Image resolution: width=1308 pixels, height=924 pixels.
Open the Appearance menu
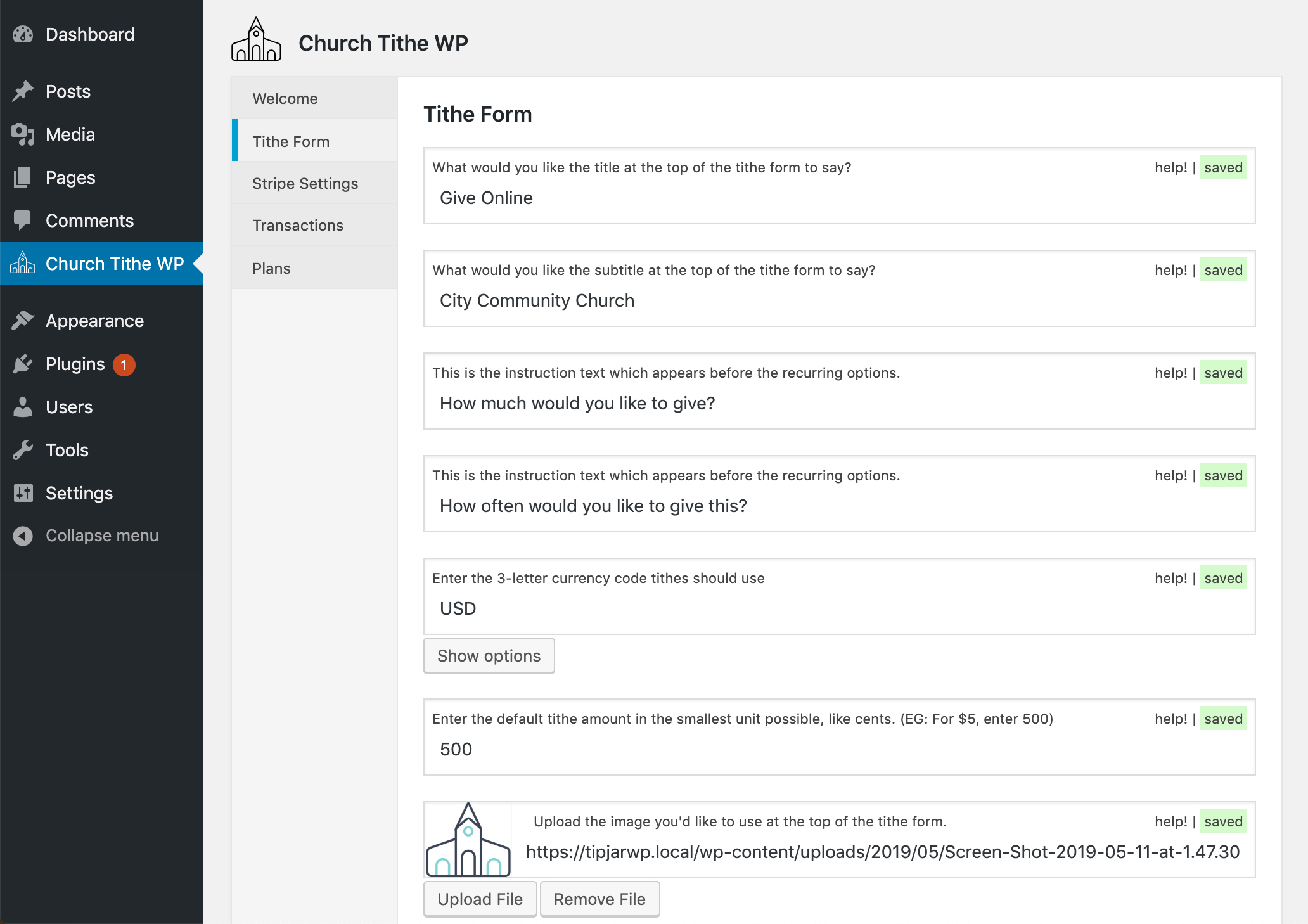pyautogui.click(x=101, y=321)
